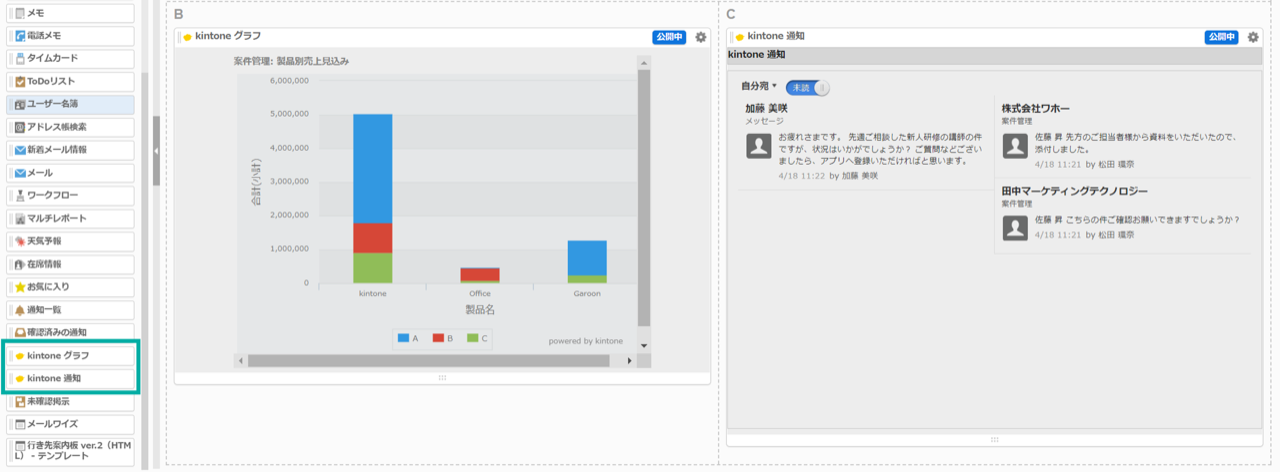
Task: Click avatar beside 株式会社ワホー notification
Action: pyautogui.click(x=1015, y=146)
